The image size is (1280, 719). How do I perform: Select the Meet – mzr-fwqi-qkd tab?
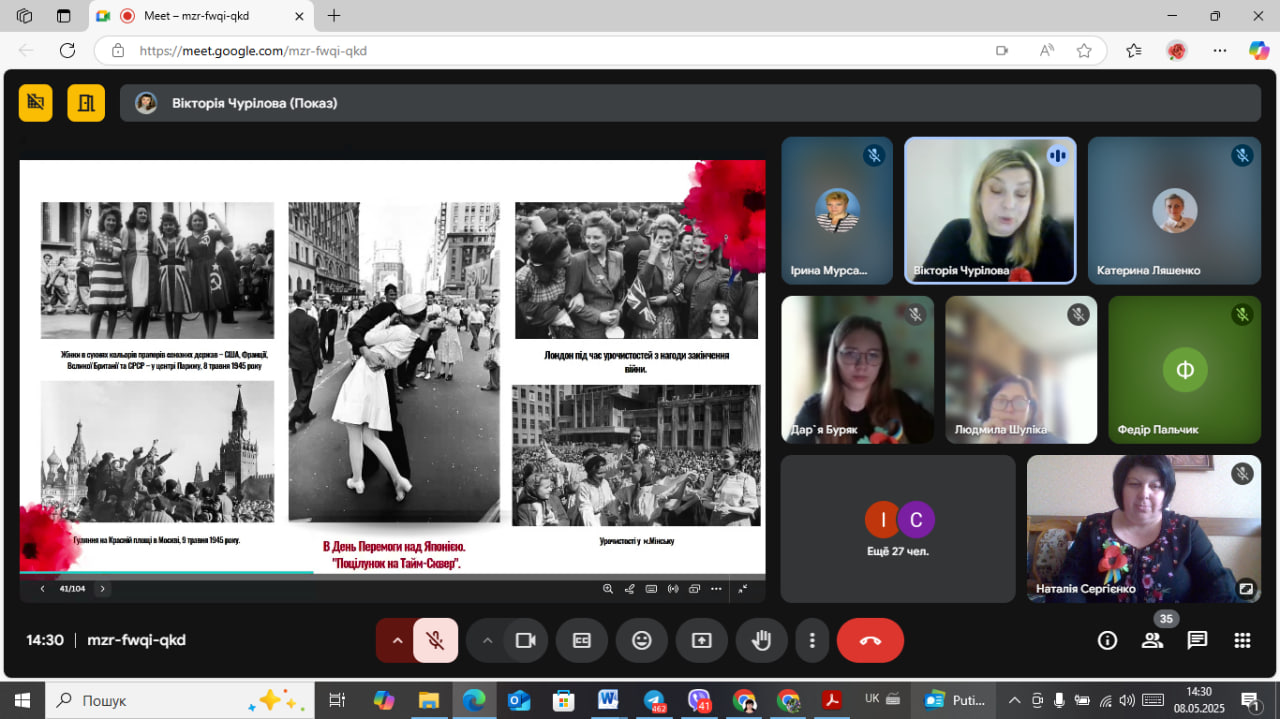(x=202, y=16)
